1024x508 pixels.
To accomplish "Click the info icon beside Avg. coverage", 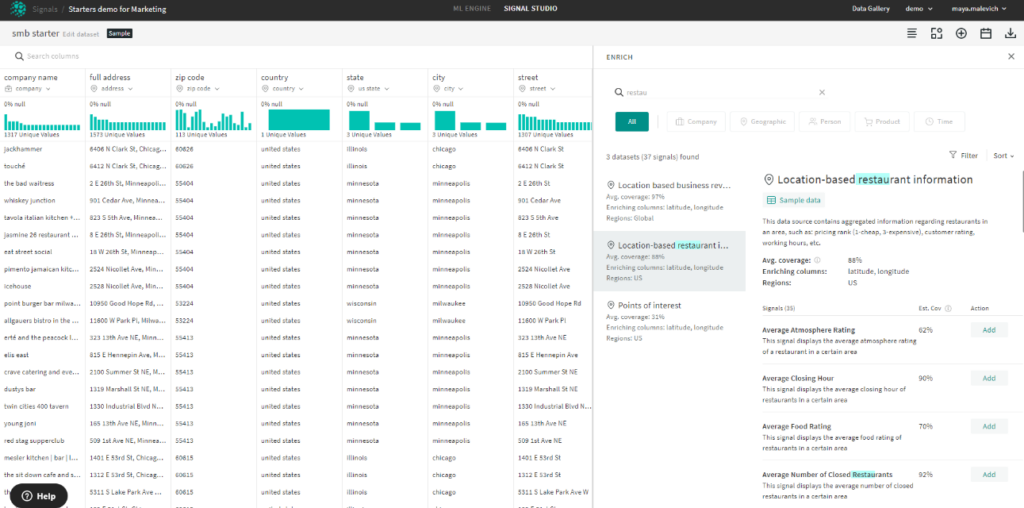I will [x=817, y=260].
